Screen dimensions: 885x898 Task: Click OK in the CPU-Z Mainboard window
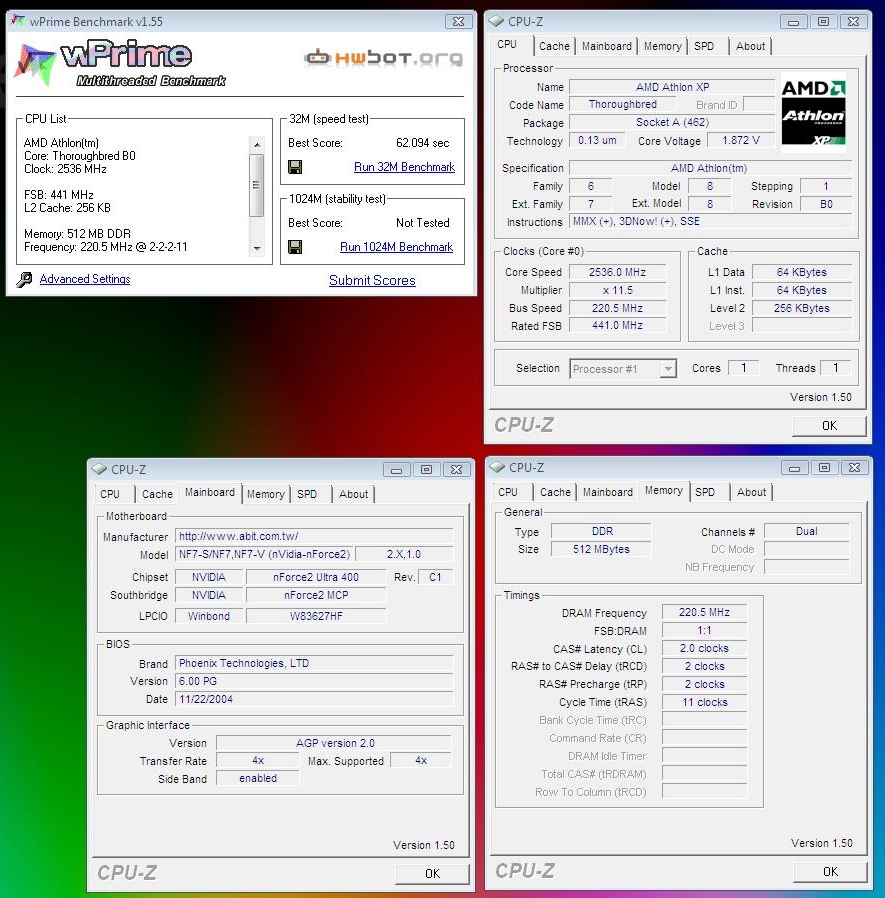pos(432,873)
